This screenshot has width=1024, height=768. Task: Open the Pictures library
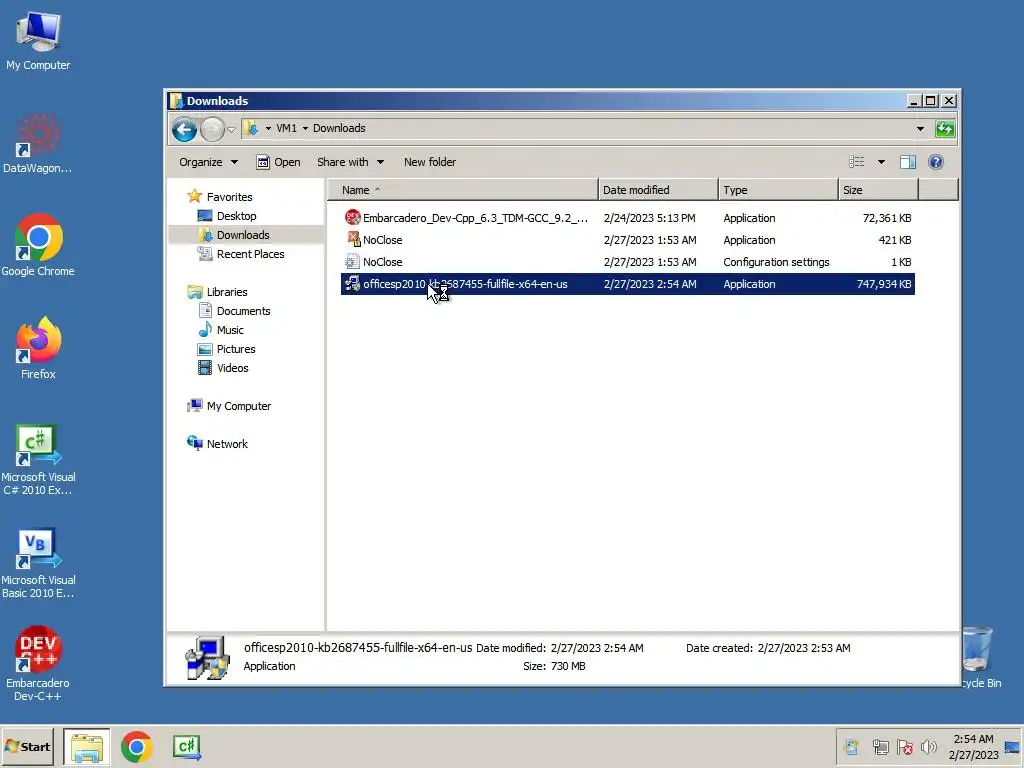coord(236,349)
